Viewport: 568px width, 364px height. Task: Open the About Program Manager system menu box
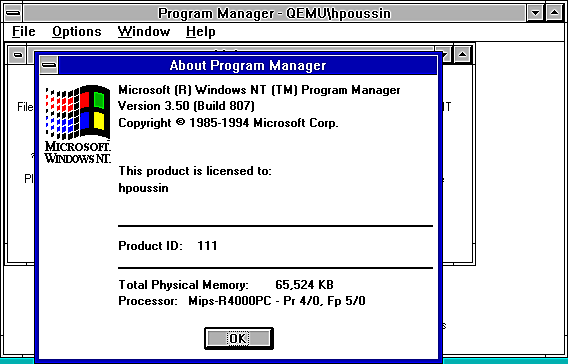[49, 65]
